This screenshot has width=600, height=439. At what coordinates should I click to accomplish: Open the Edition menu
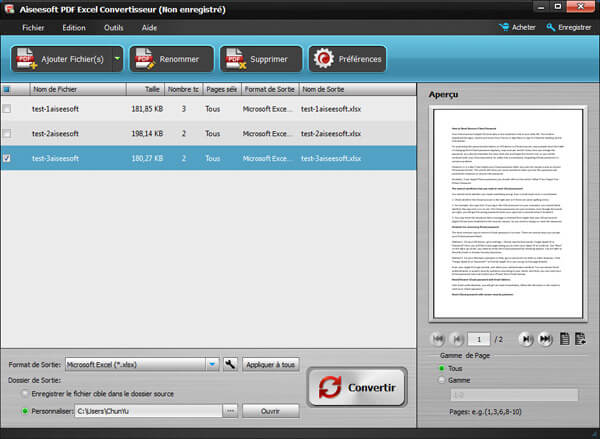(74, 28)
